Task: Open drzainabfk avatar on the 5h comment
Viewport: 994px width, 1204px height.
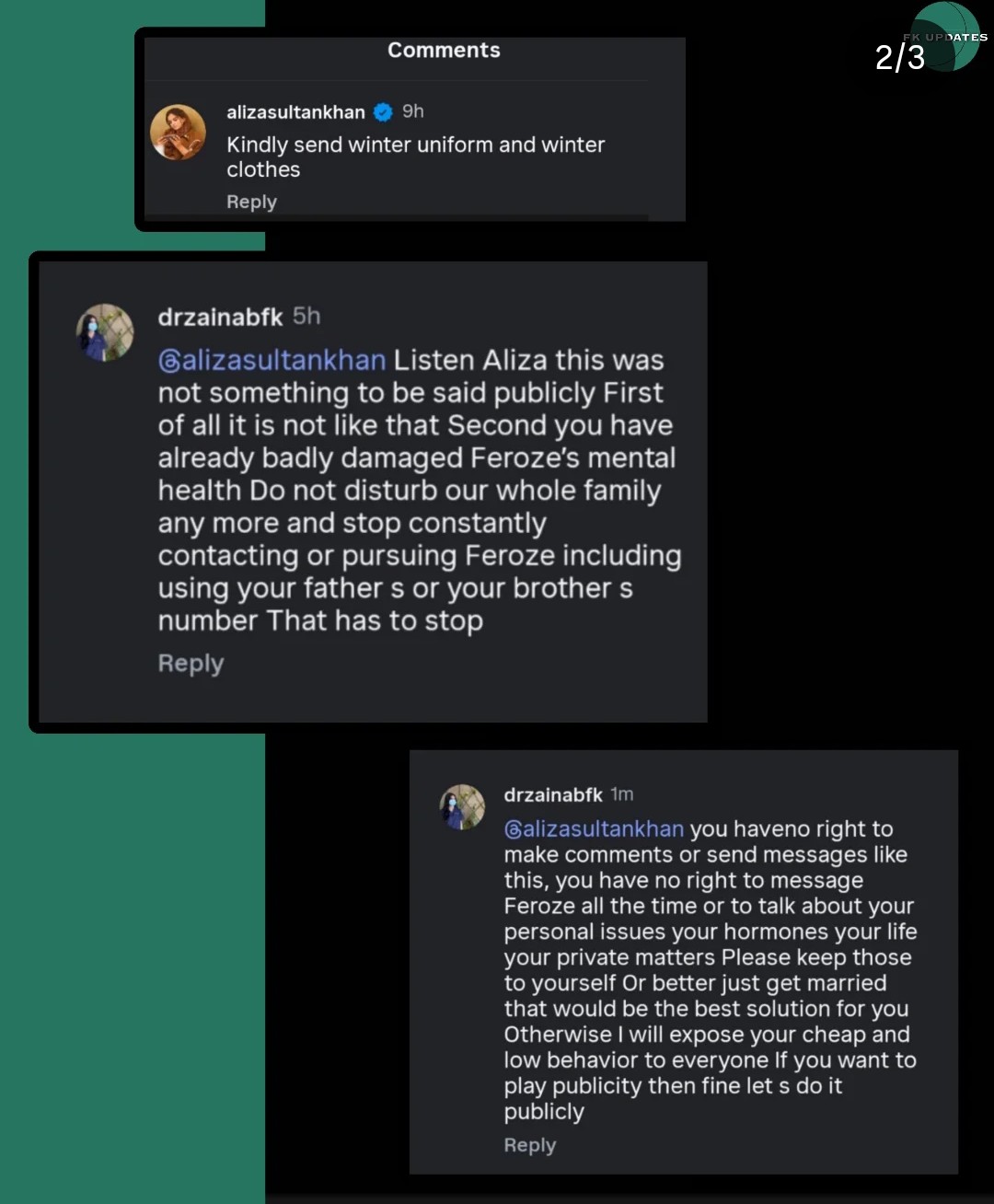Action: pyautogui.click(x=105, y=332)
